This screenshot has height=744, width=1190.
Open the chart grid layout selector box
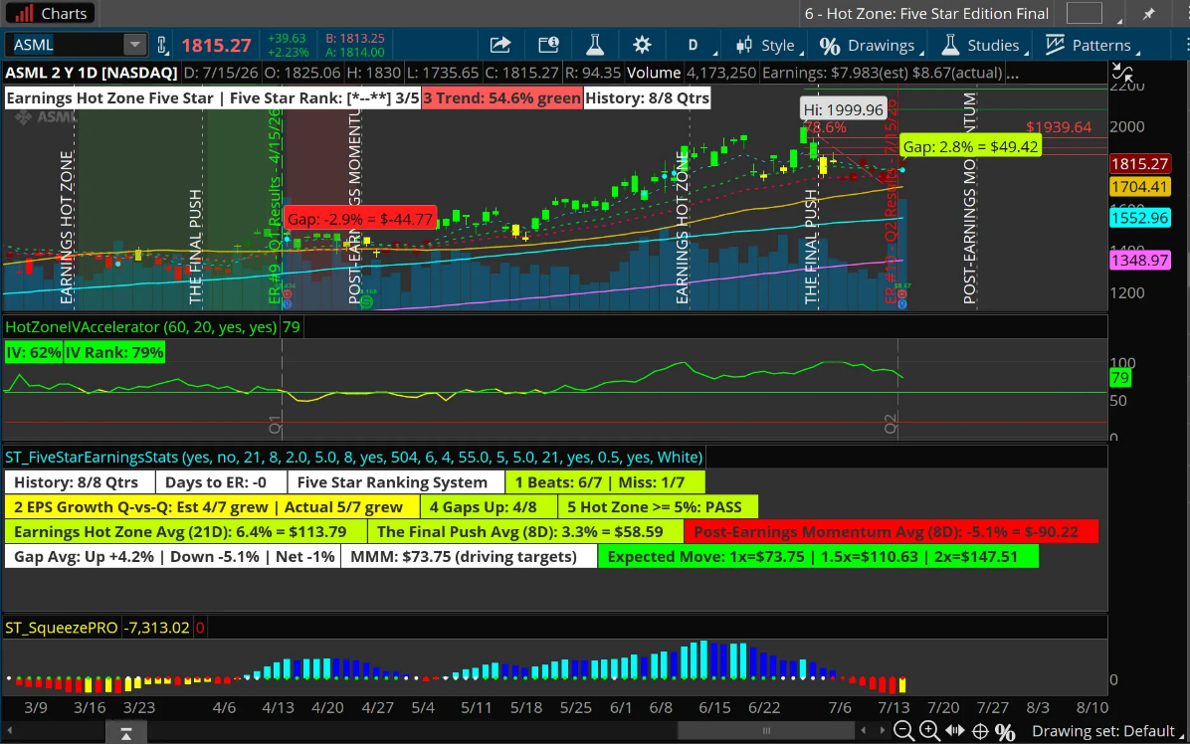pos(1084,13)
